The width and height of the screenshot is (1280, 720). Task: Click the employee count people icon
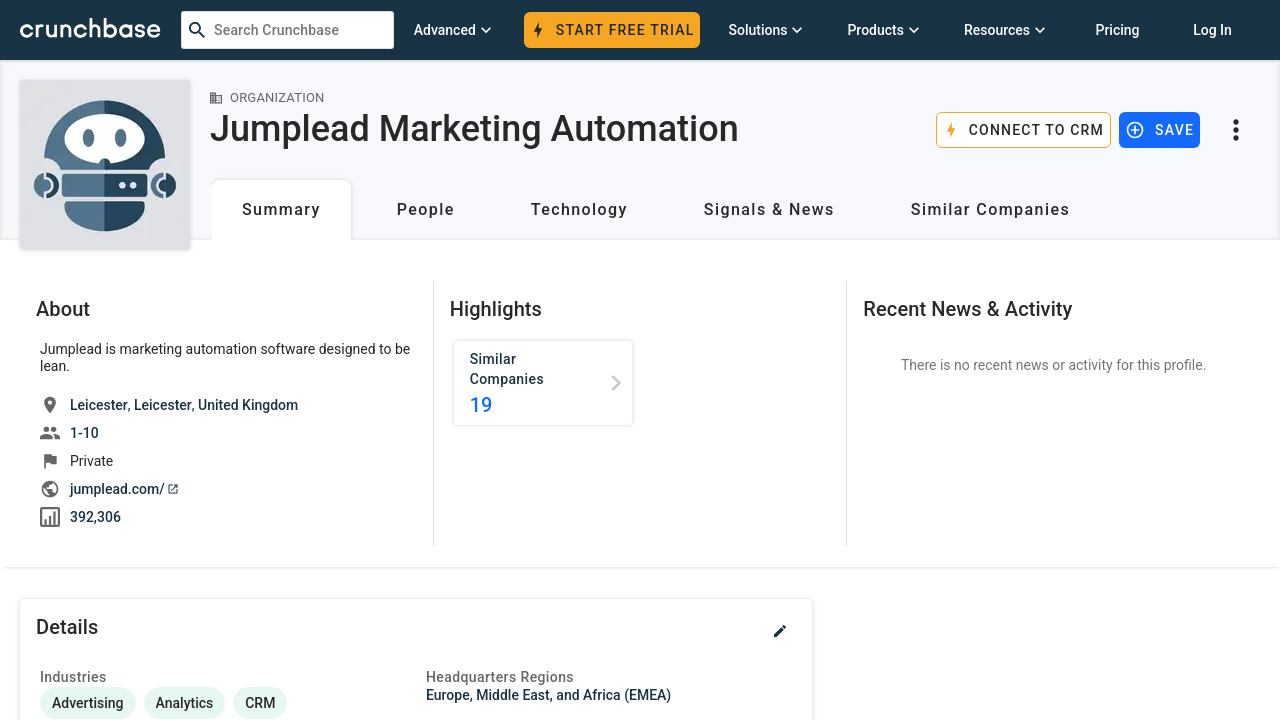[x=50, y=433]
